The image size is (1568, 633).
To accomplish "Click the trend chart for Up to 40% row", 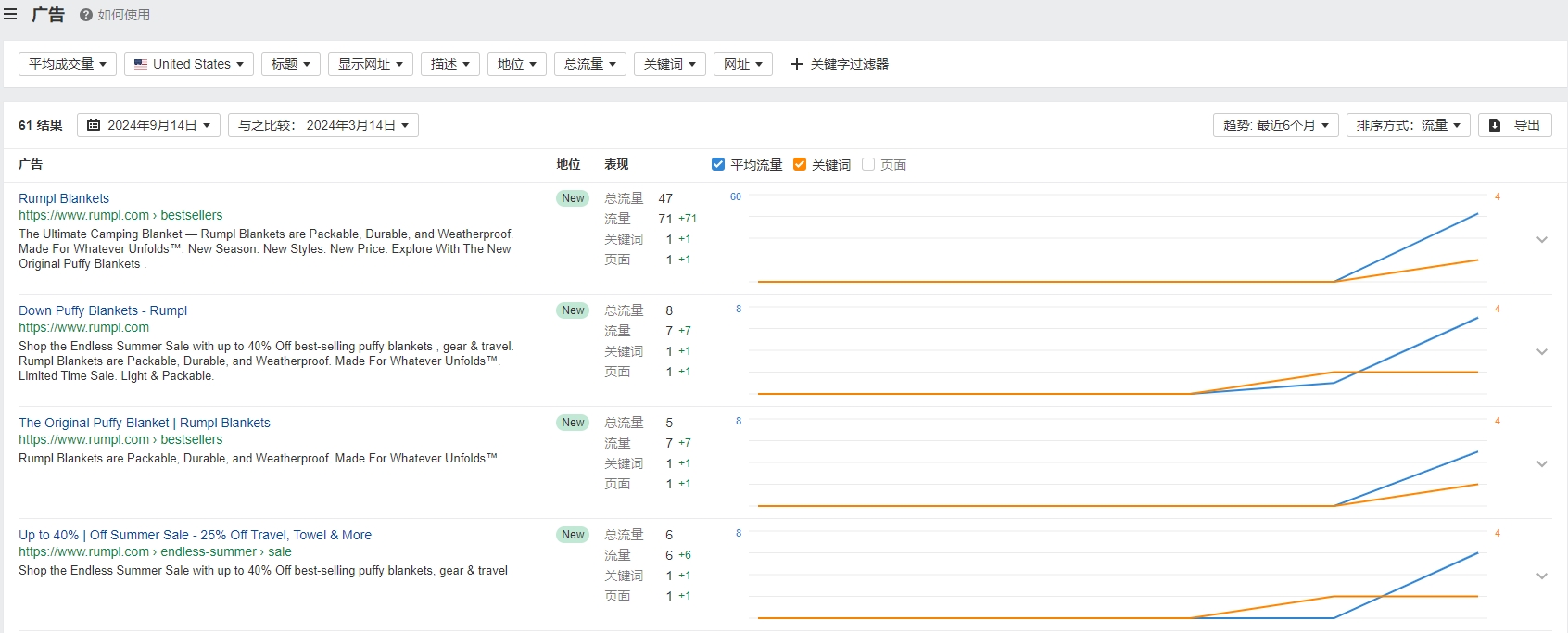I will pos(1117,575).
